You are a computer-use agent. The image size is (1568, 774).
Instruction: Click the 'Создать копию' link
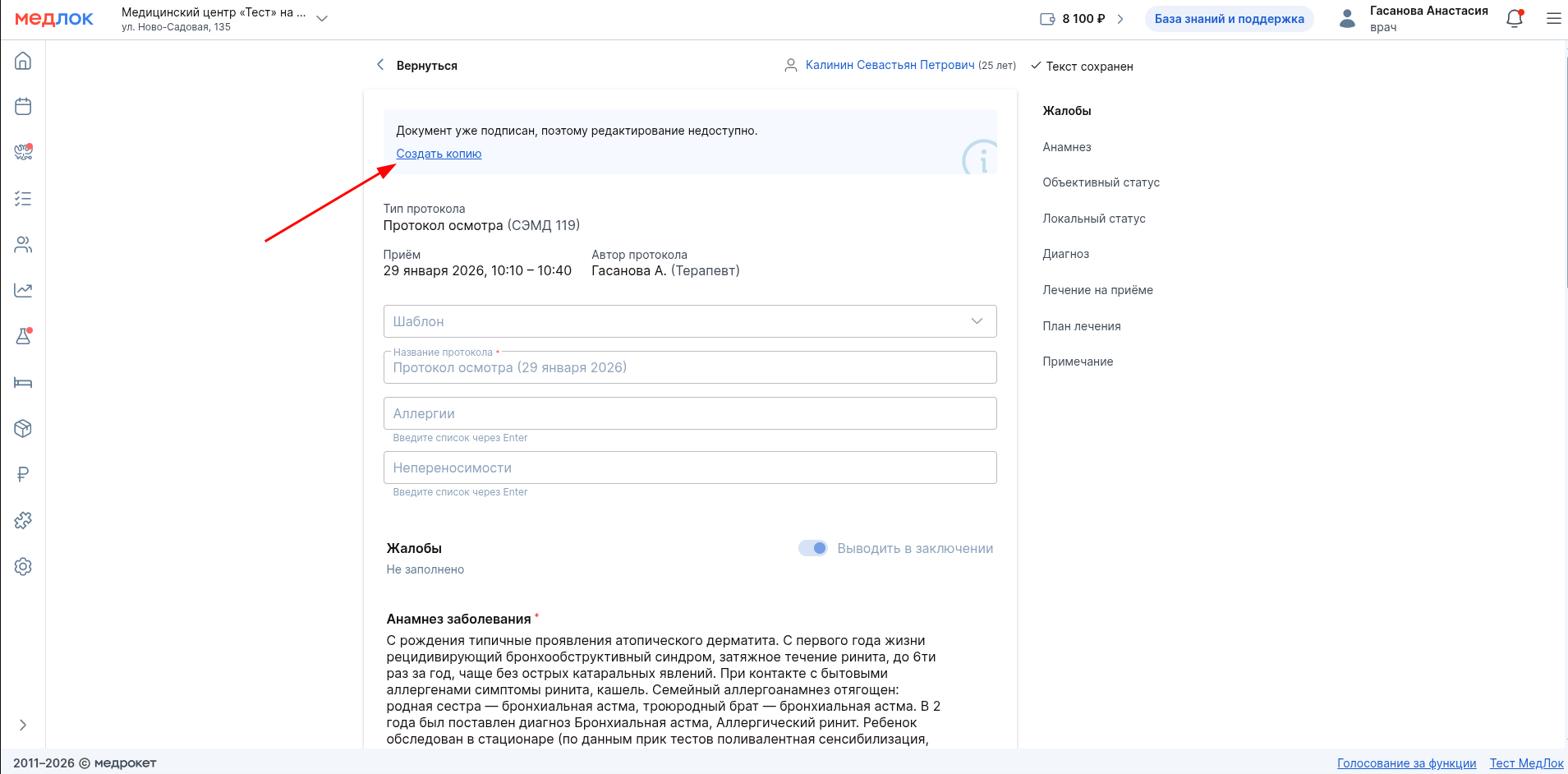tap(439, 154)
